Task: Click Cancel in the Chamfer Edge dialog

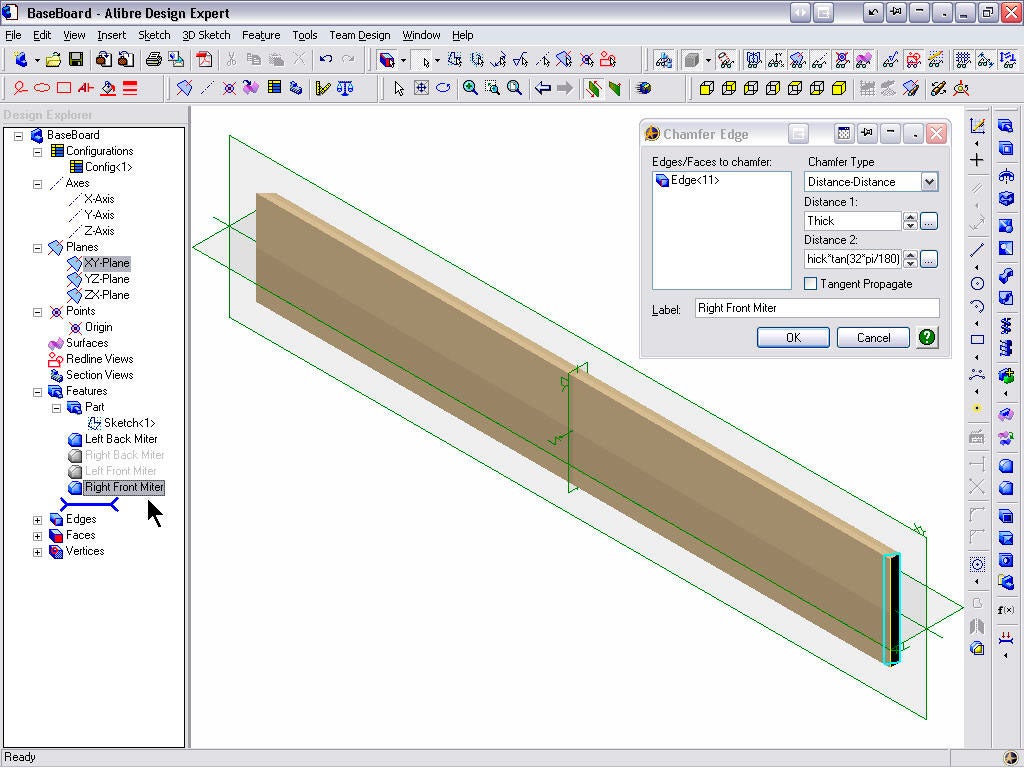Action: pos(873,338)
